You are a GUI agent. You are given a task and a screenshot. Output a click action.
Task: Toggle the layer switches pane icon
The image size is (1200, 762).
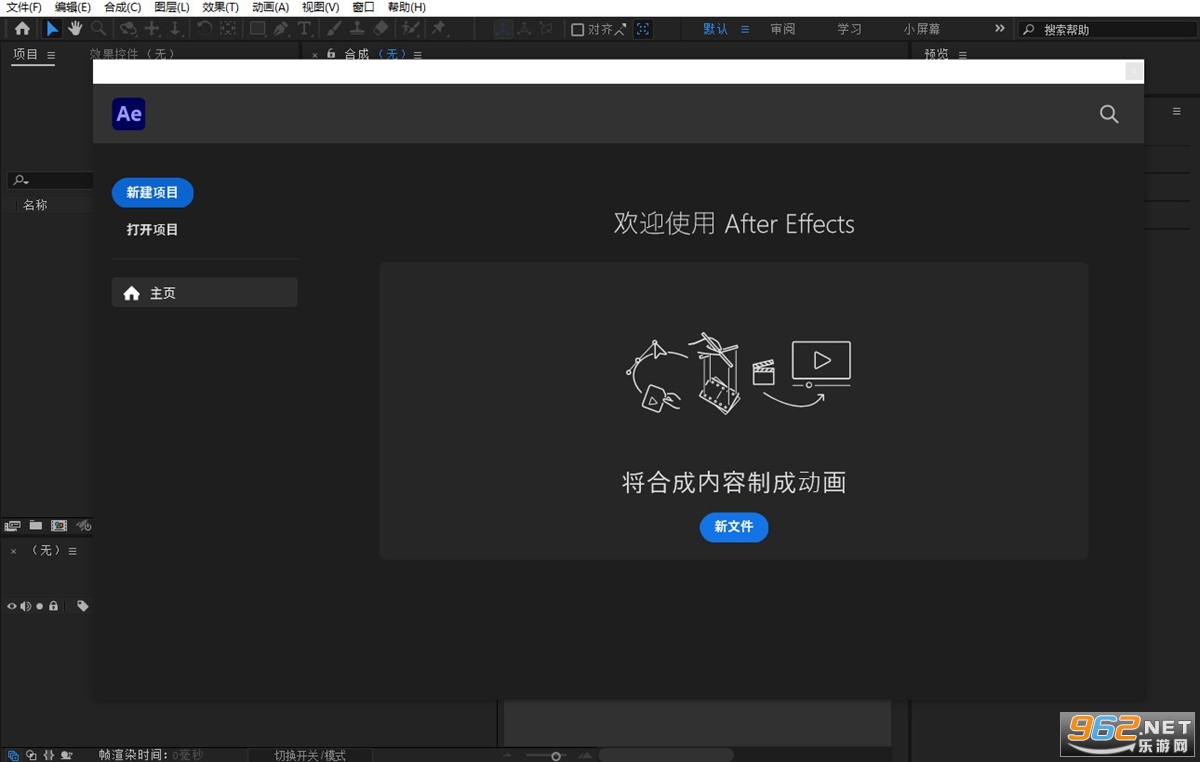coord(13,755)
